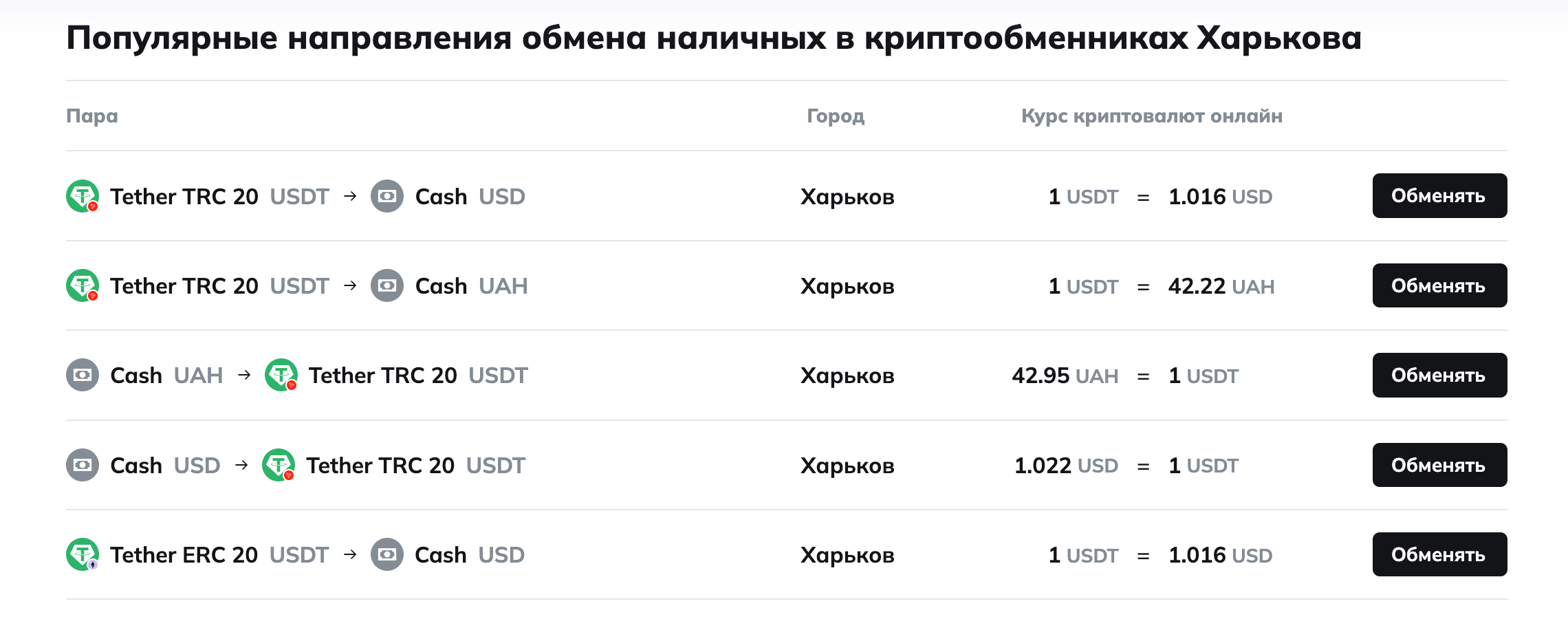Screen dimensions: 1568x630
Task: Click the Курс криптовалют онлайн column header
Action: (x=1152, y=116)
